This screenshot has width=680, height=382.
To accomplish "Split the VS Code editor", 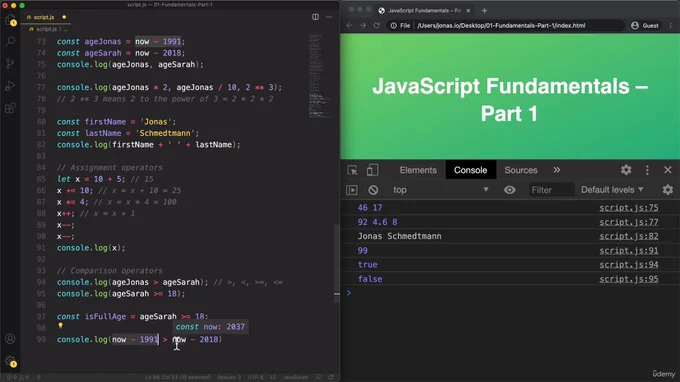I will (315, 17).
